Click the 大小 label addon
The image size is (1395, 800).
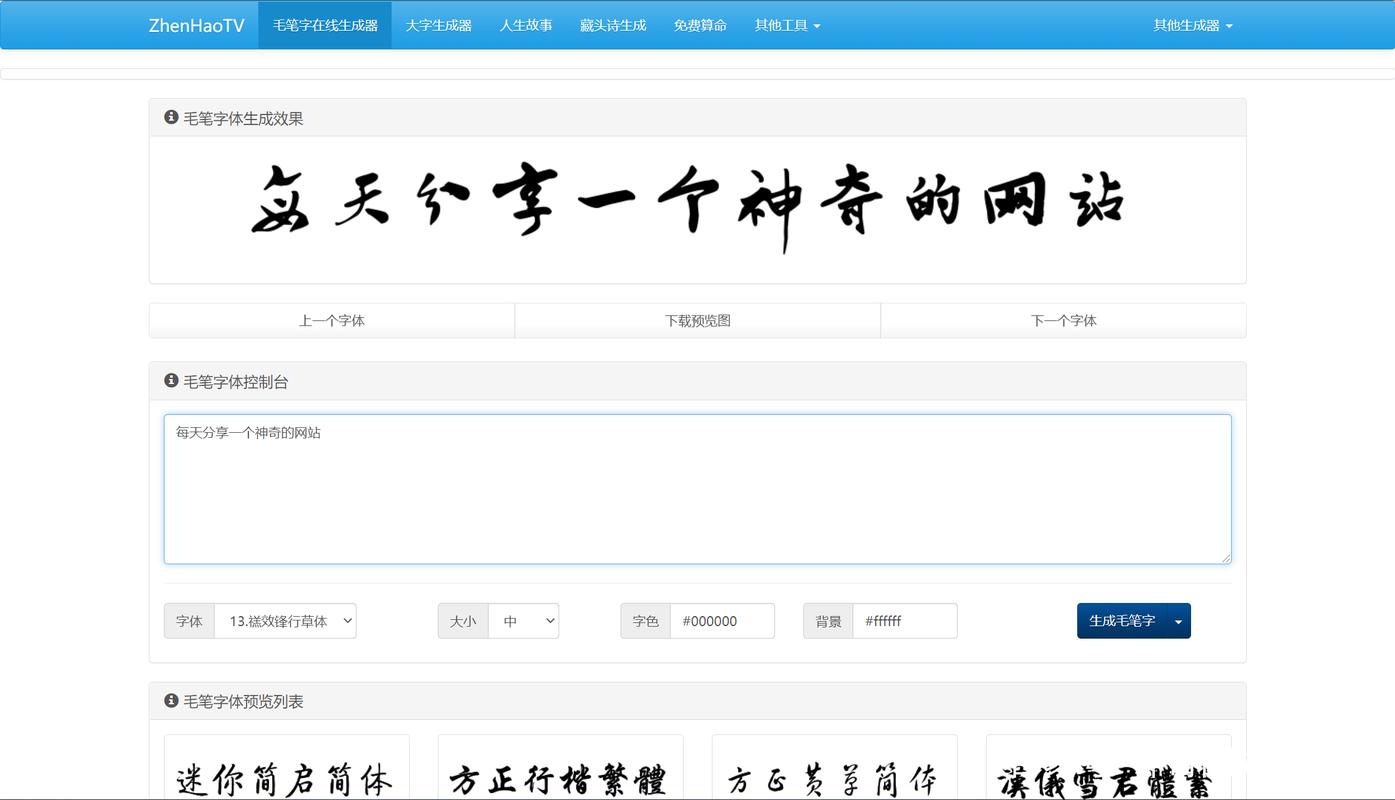coord(463,621)
